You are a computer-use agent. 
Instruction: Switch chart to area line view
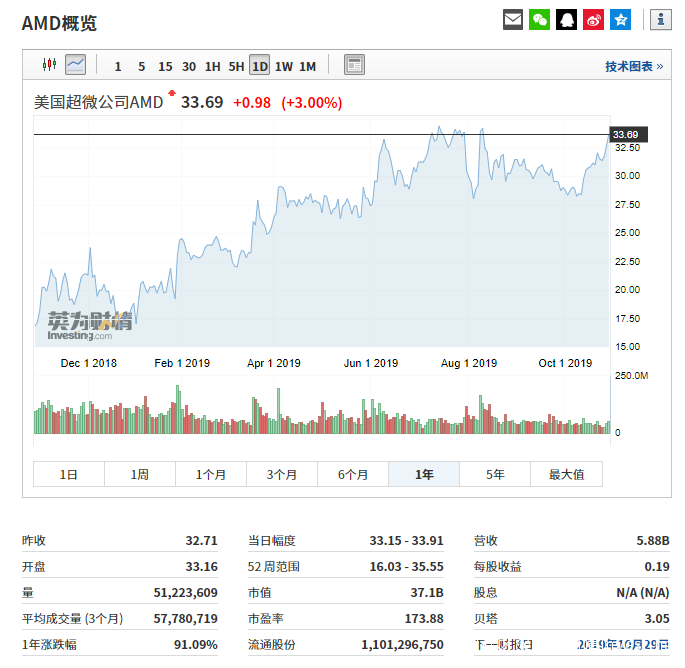click(x=76, y=65)
